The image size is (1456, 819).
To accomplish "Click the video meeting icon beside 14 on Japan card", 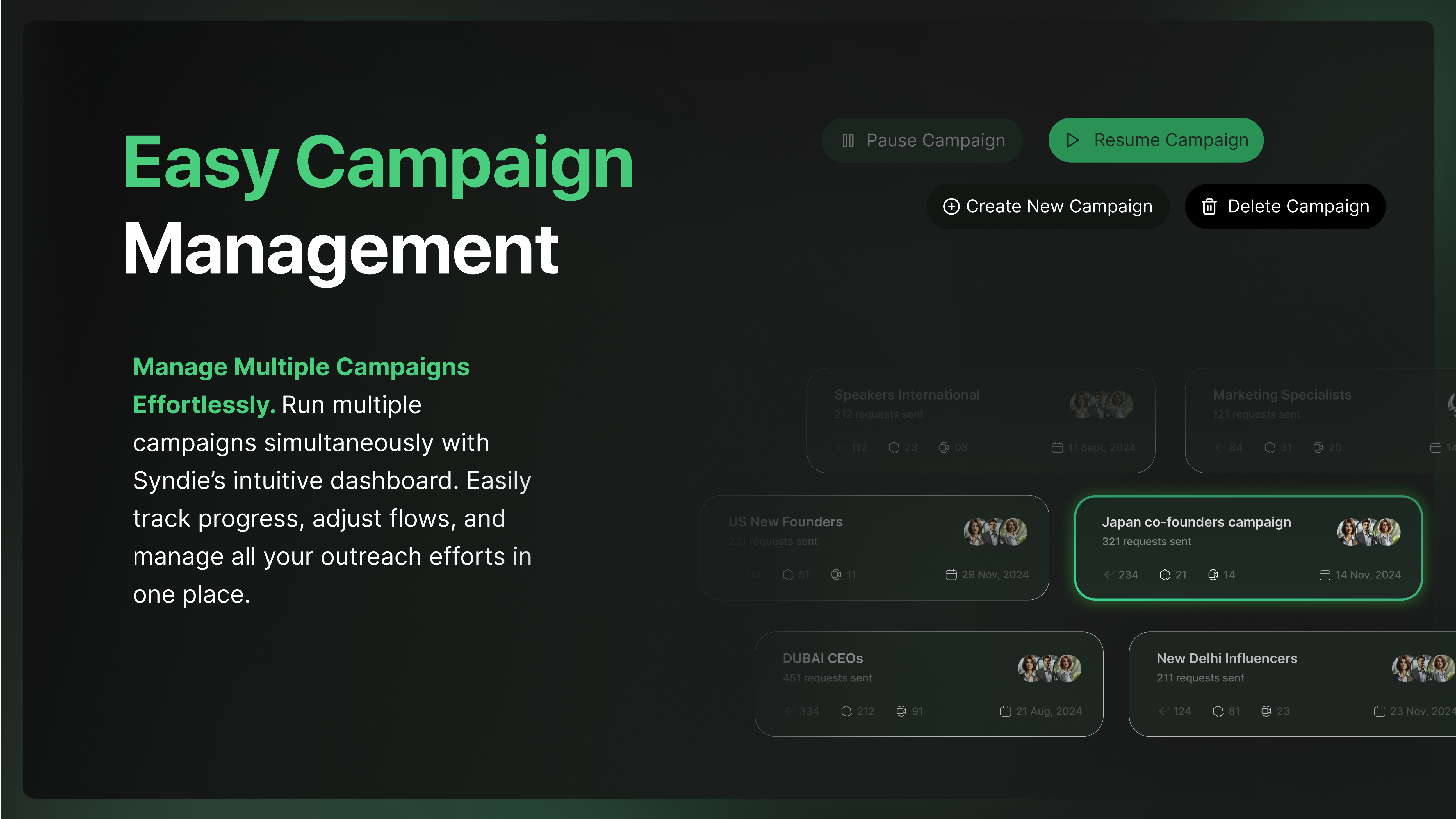I will point(1213,575).
